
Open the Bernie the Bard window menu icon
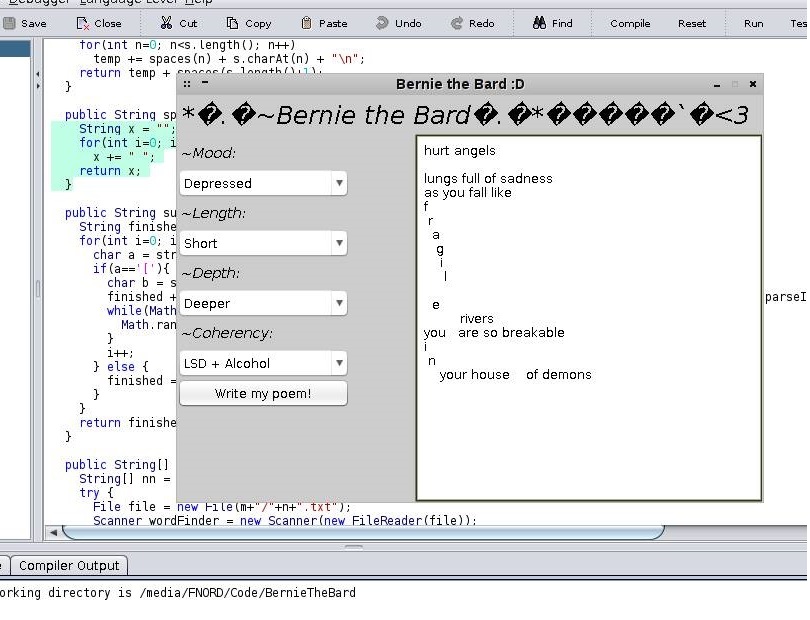[187, 84]
